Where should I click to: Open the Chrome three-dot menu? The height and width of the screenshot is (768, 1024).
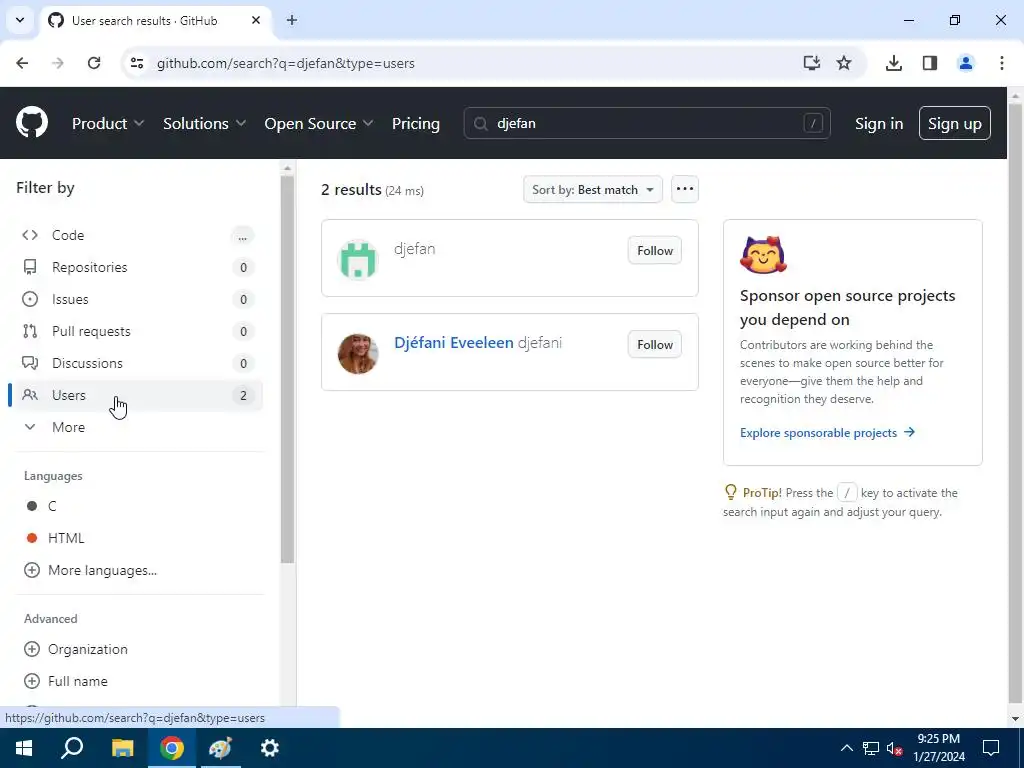(x=1001, y=63)
